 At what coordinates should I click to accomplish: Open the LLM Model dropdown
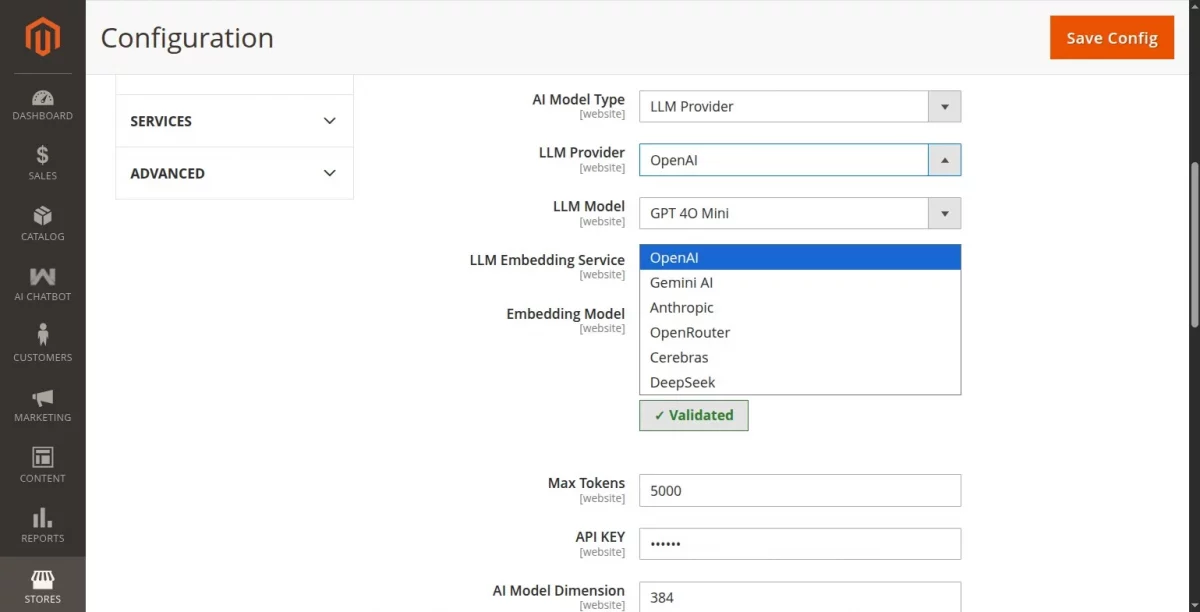point(799,213)
